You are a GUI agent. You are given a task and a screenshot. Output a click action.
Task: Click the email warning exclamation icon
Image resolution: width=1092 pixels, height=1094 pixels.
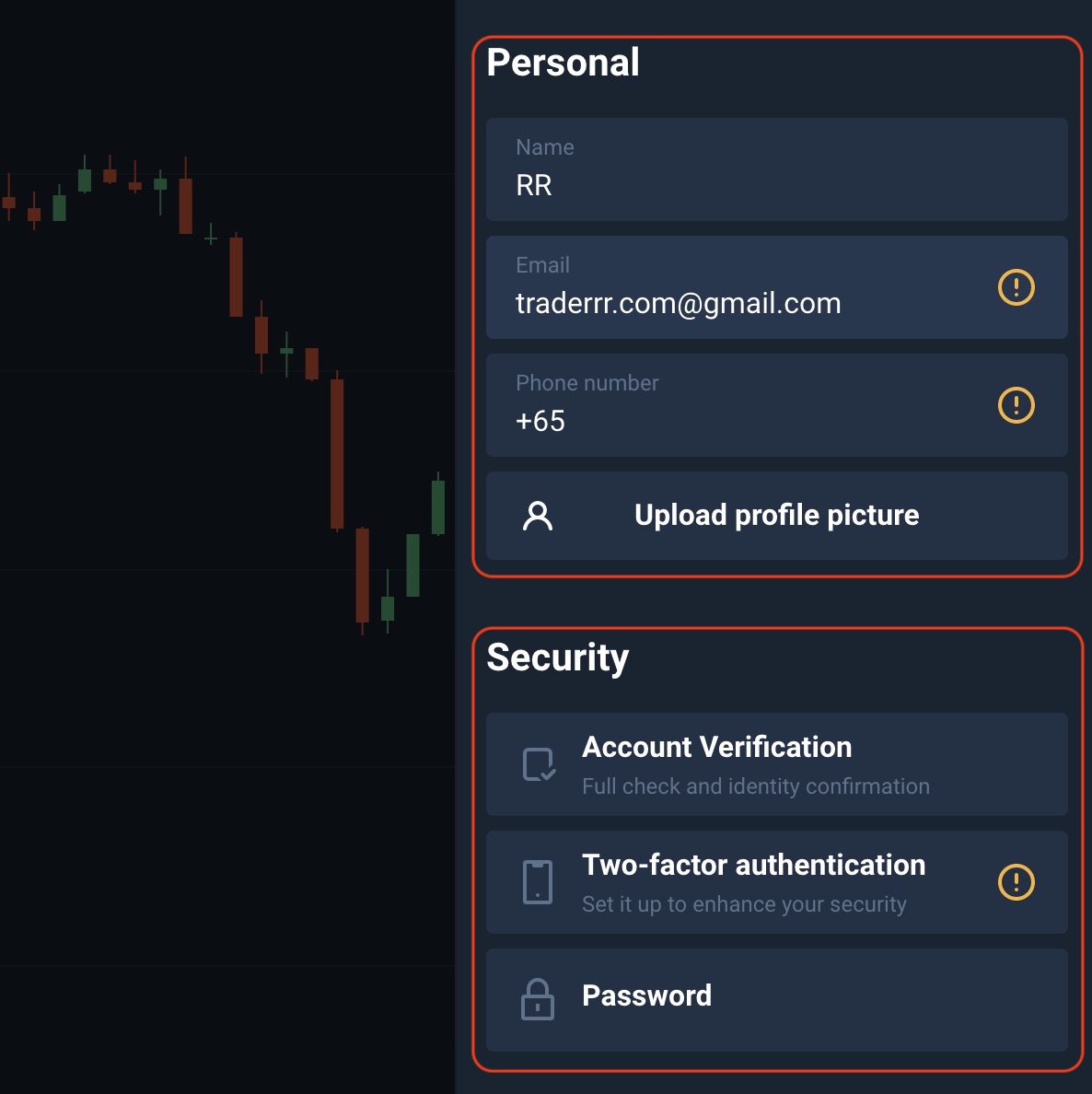click(1016, 287)
